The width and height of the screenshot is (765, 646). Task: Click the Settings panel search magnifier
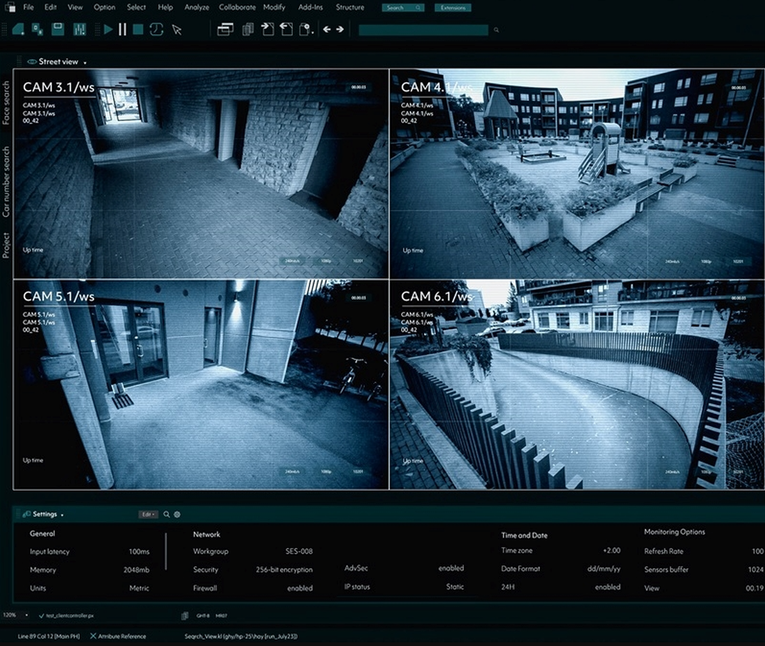(166, 514)
